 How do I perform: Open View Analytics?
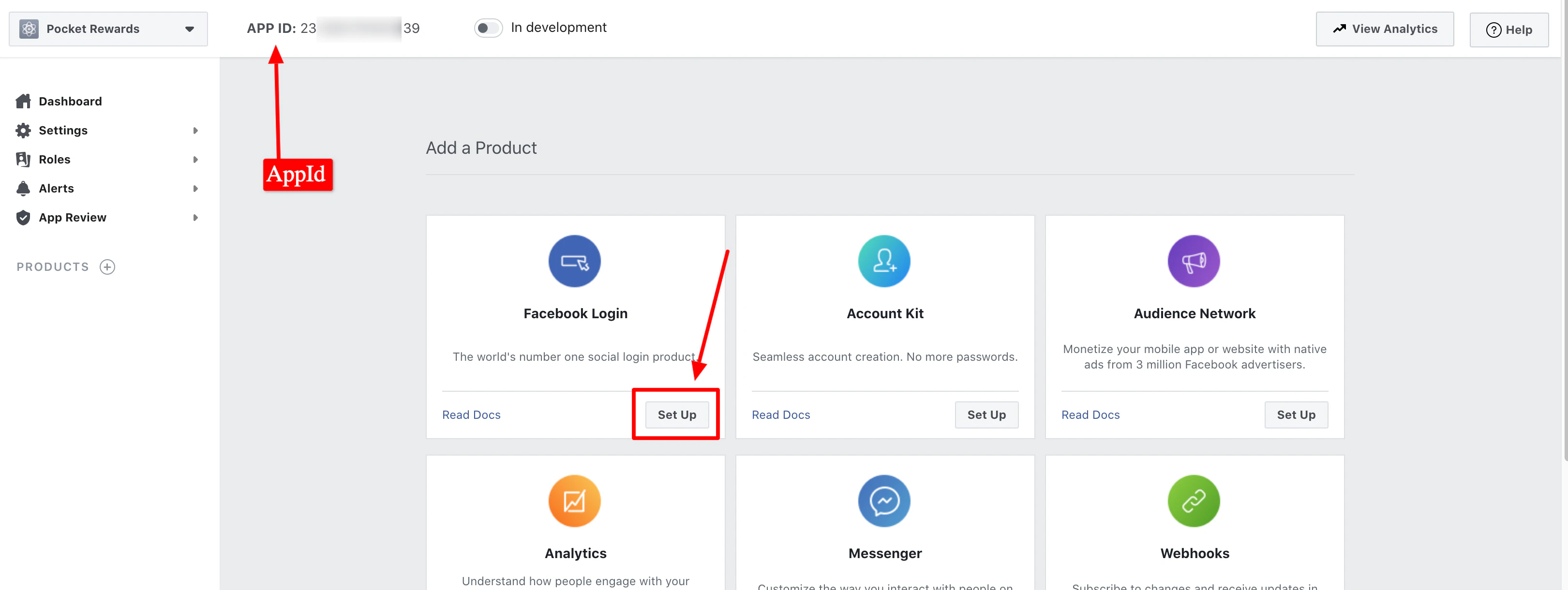pos(1384,29)
